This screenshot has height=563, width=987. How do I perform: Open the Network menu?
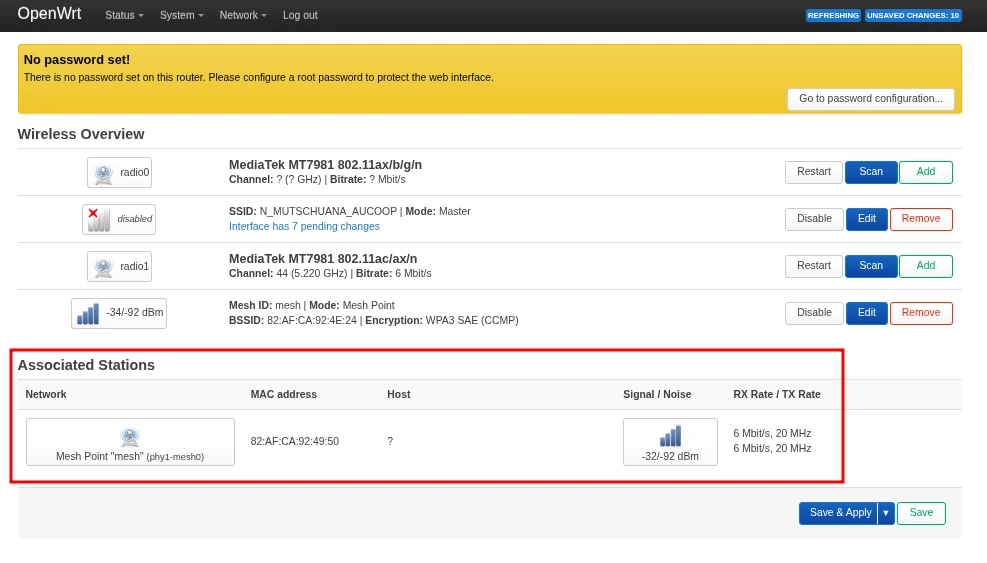pos(243,15)
